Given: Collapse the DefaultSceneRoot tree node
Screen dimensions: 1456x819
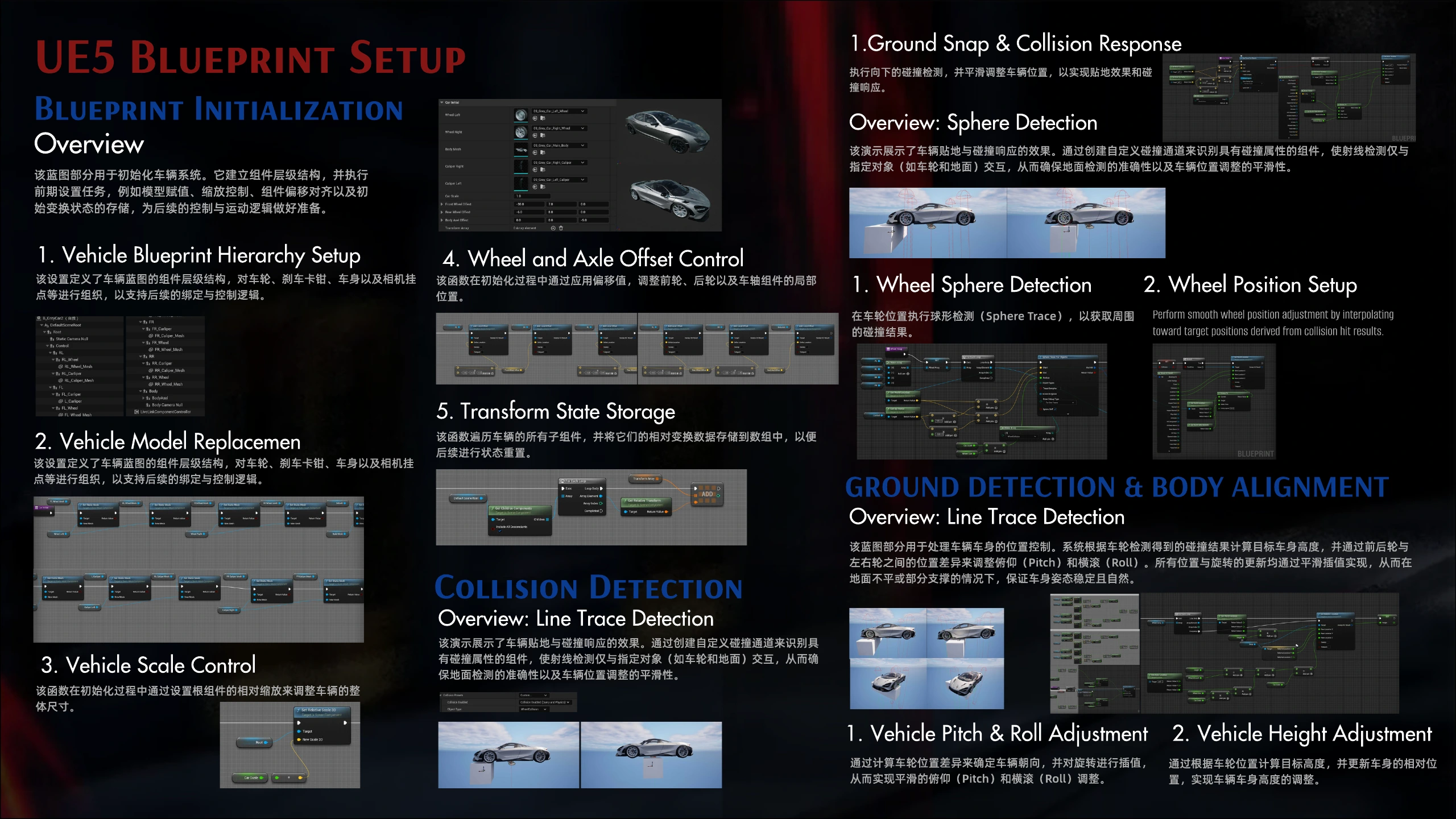Looking at the screenshot, I should tap(42, 325).
